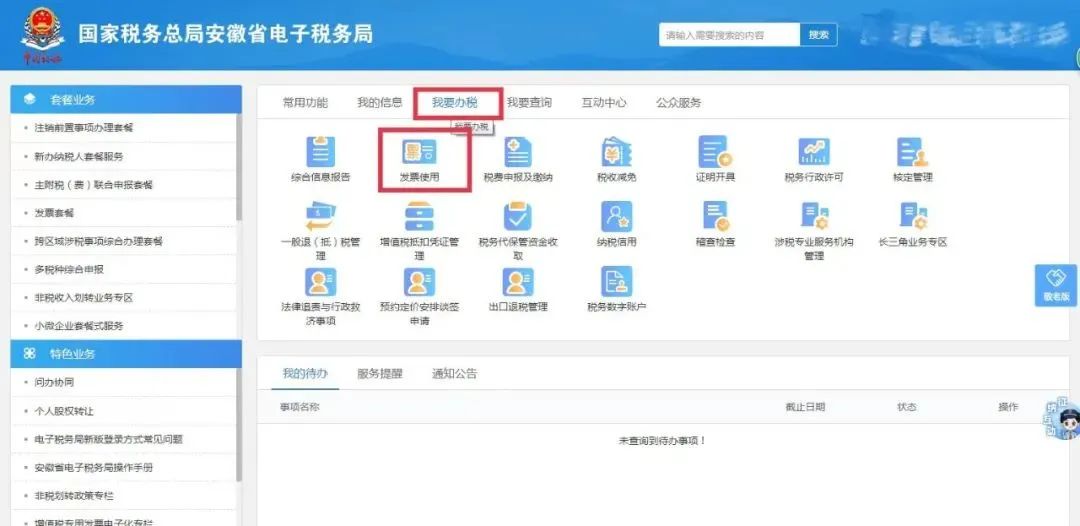Click the 截止日期 column header
The width and height of the screenshot is (1080, 526).
tap(805, 407)
